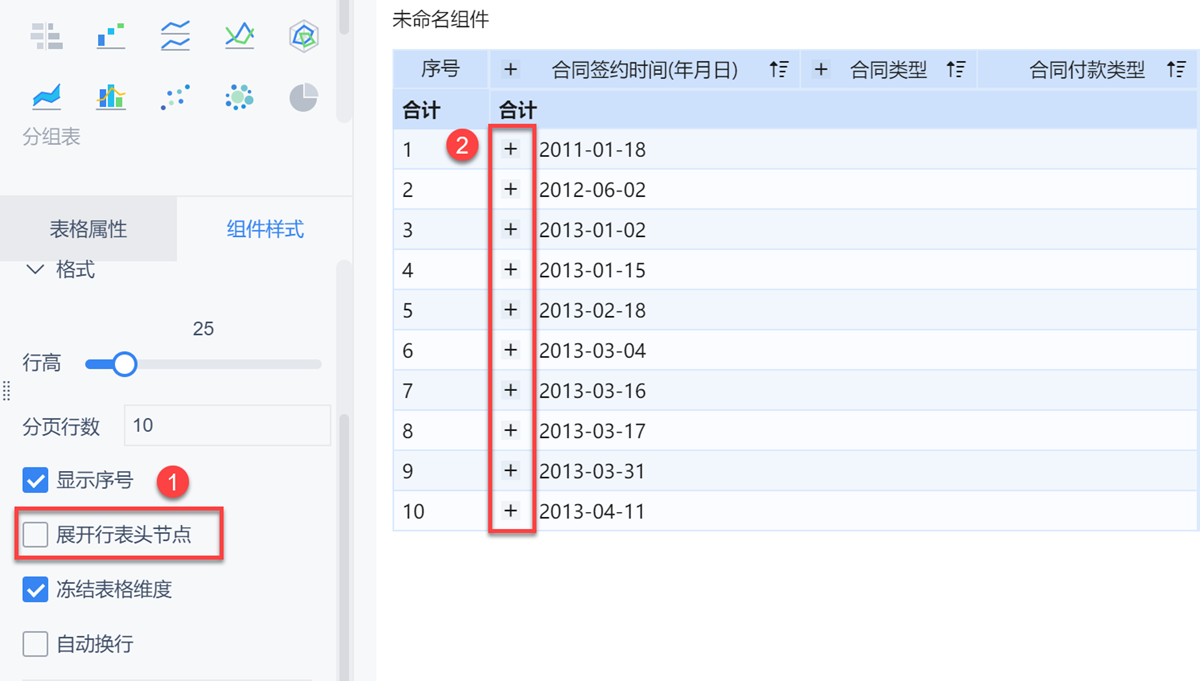Pick the bubble cluster chart icon
Image resolution: width=1200 pixels, height=681 pixels.
click(239, 97)
